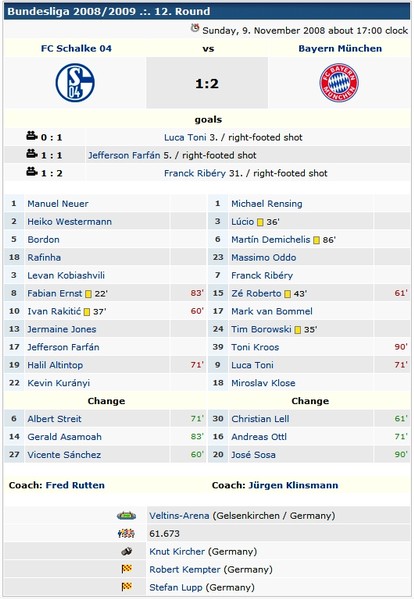
Task: Open coach Jürgen Klinsmann link
Action: (293, 486)
